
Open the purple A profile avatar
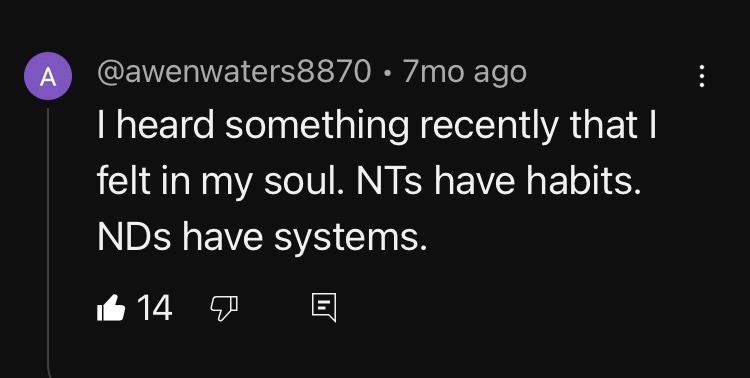(x=48, y=76)
